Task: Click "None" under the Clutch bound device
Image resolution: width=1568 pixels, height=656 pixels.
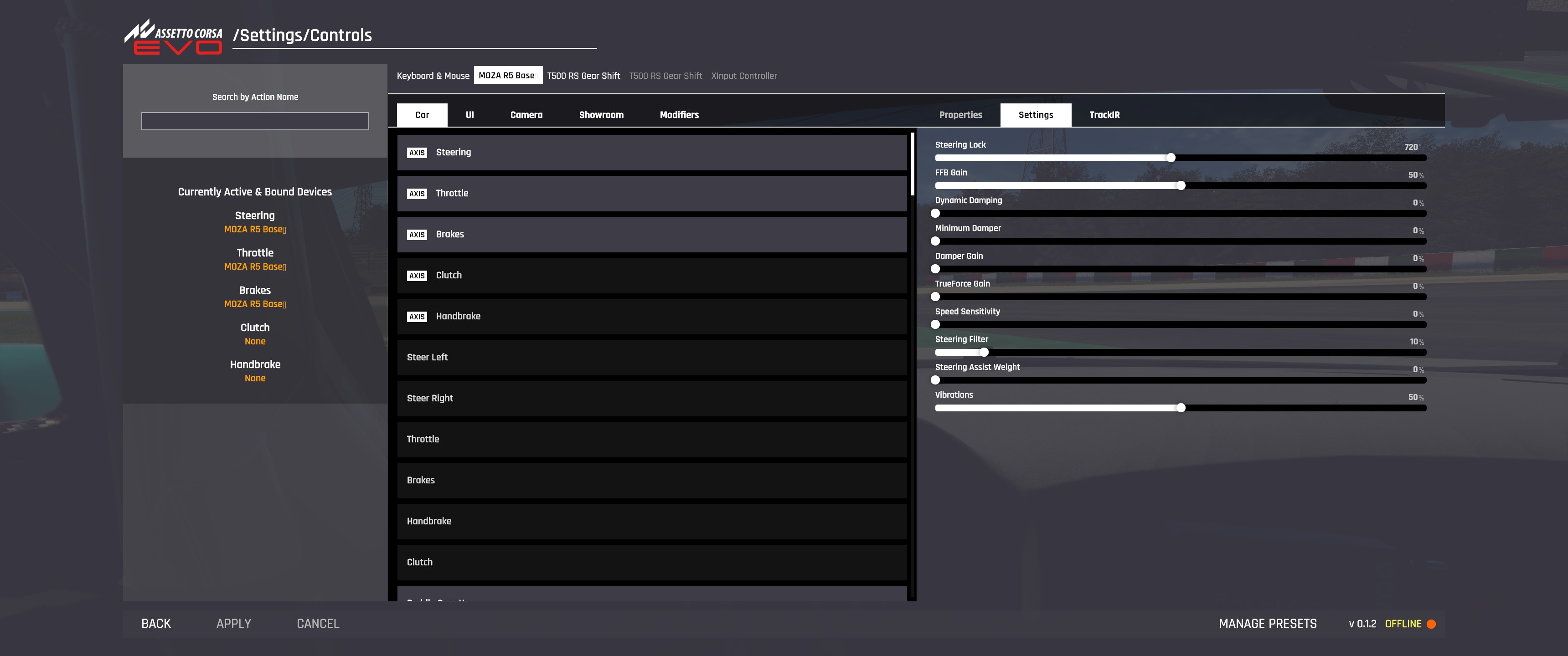Action: [255, 341]
